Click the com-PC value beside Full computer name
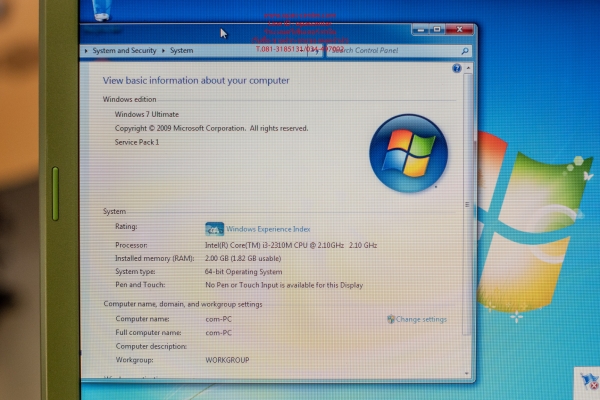The height and width of the screenshot is (400, 600). coord(218,333)
